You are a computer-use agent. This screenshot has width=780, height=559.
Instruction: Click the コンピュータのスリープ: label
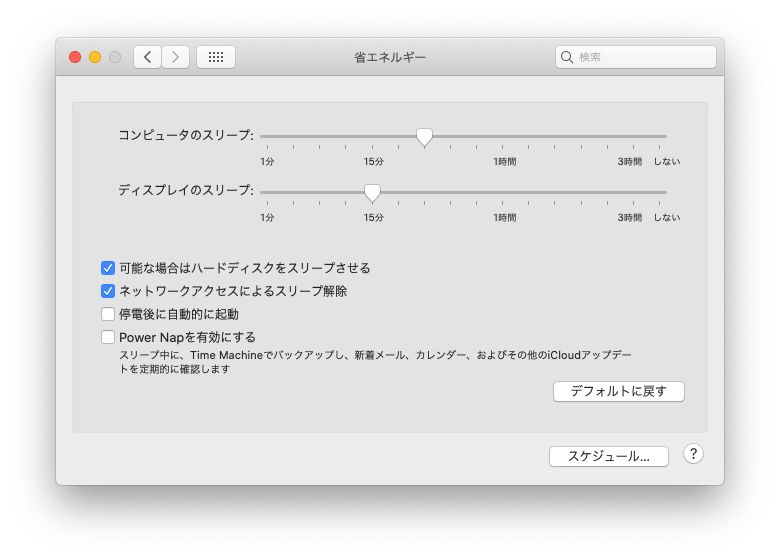tap(186, 135)
